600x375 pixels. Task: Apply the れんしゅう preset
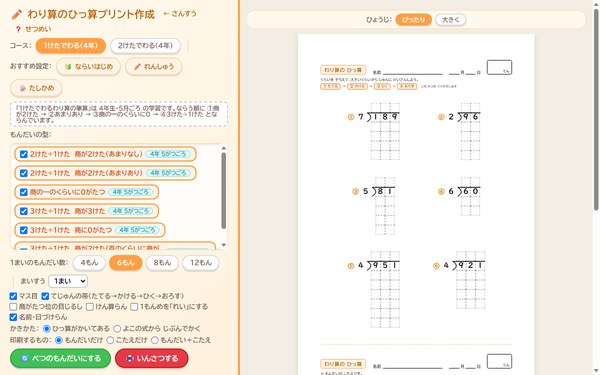point(154,67)
